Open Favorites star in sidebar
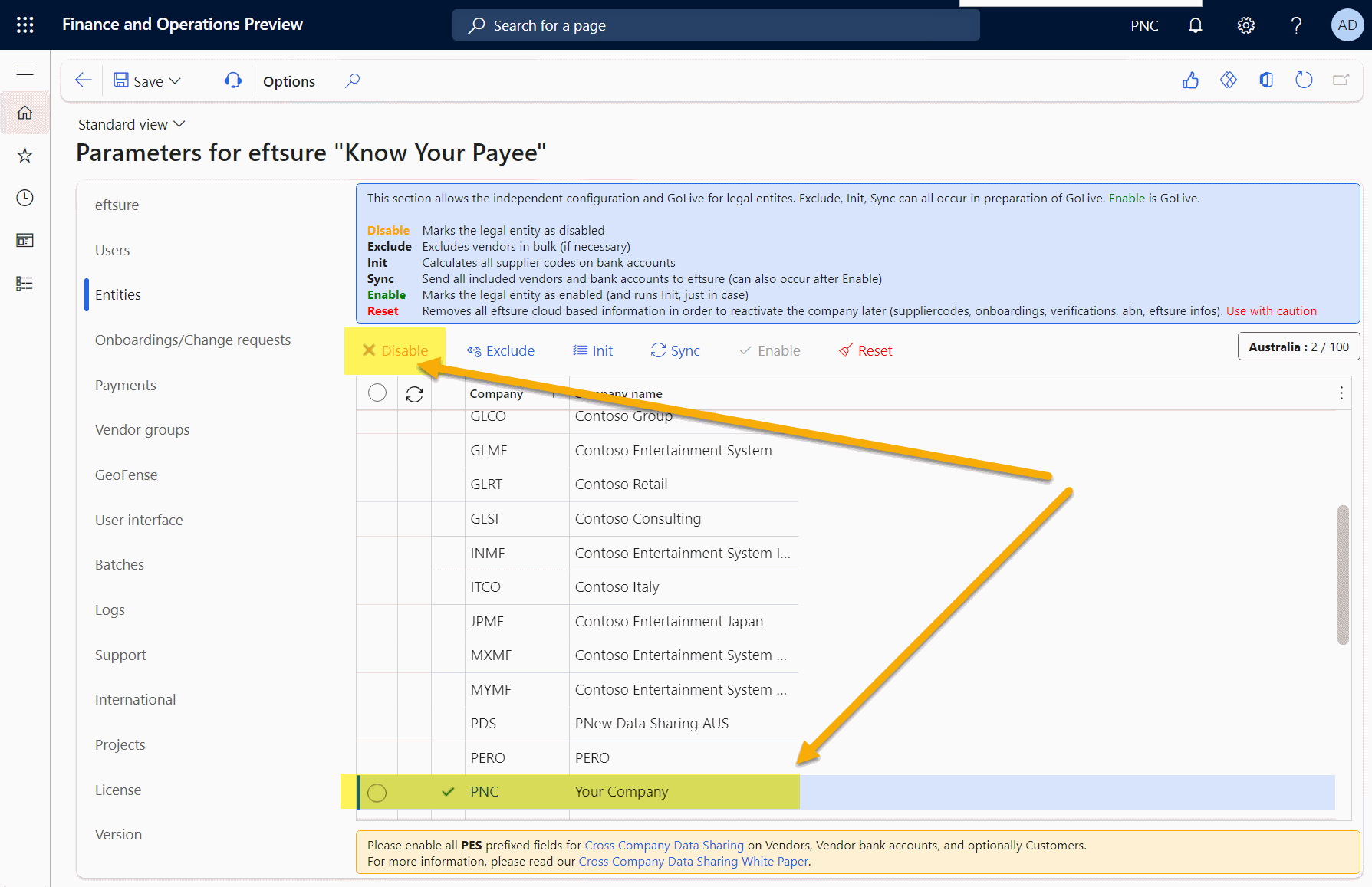1372x887 pixels. click(25, 156)
